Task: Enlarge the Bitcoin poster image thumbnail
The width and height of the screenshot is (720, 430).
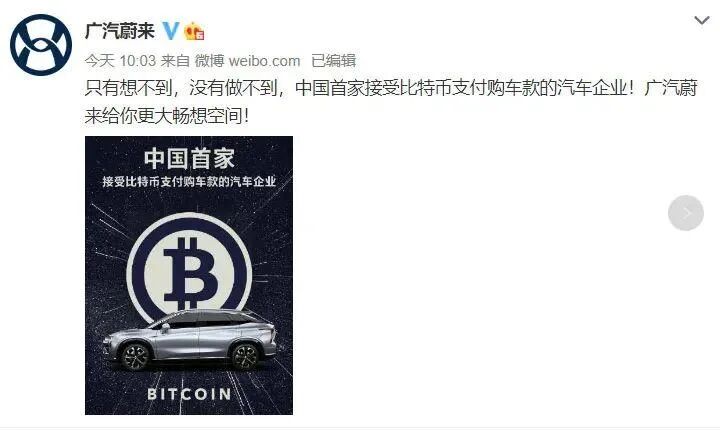Action: (x=189, y=275)
